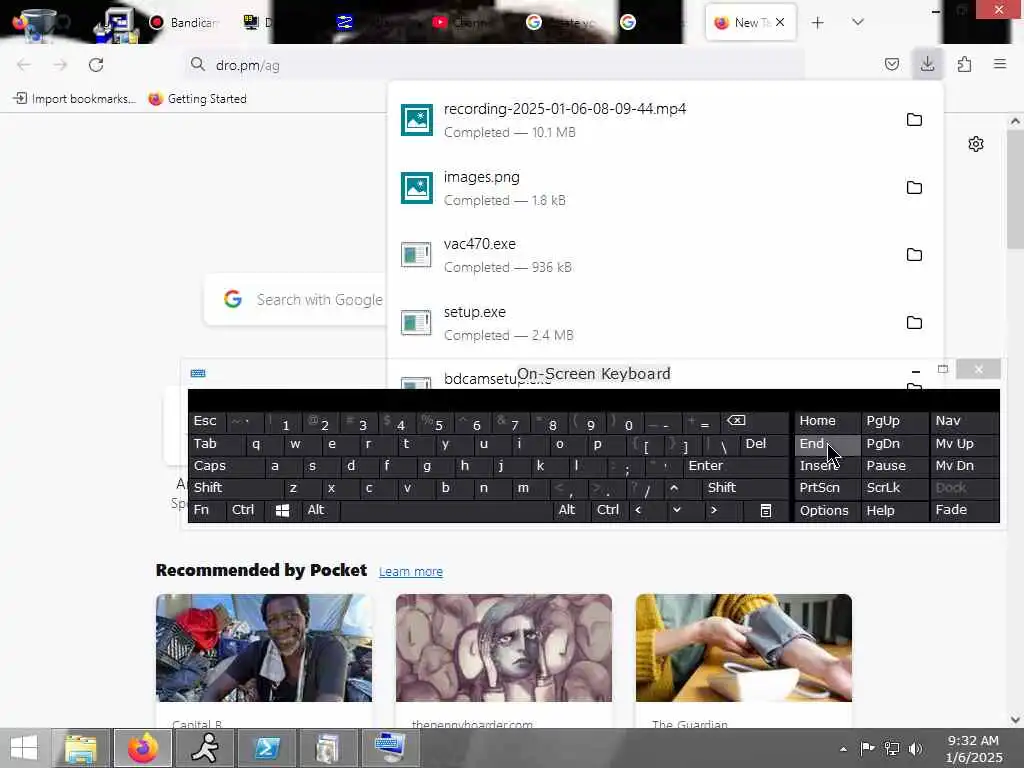Viewport: 1024px width, 768px height.
Task: Open The Guardian blood pressure article thumbnail
Action: [x=744, y=648]
